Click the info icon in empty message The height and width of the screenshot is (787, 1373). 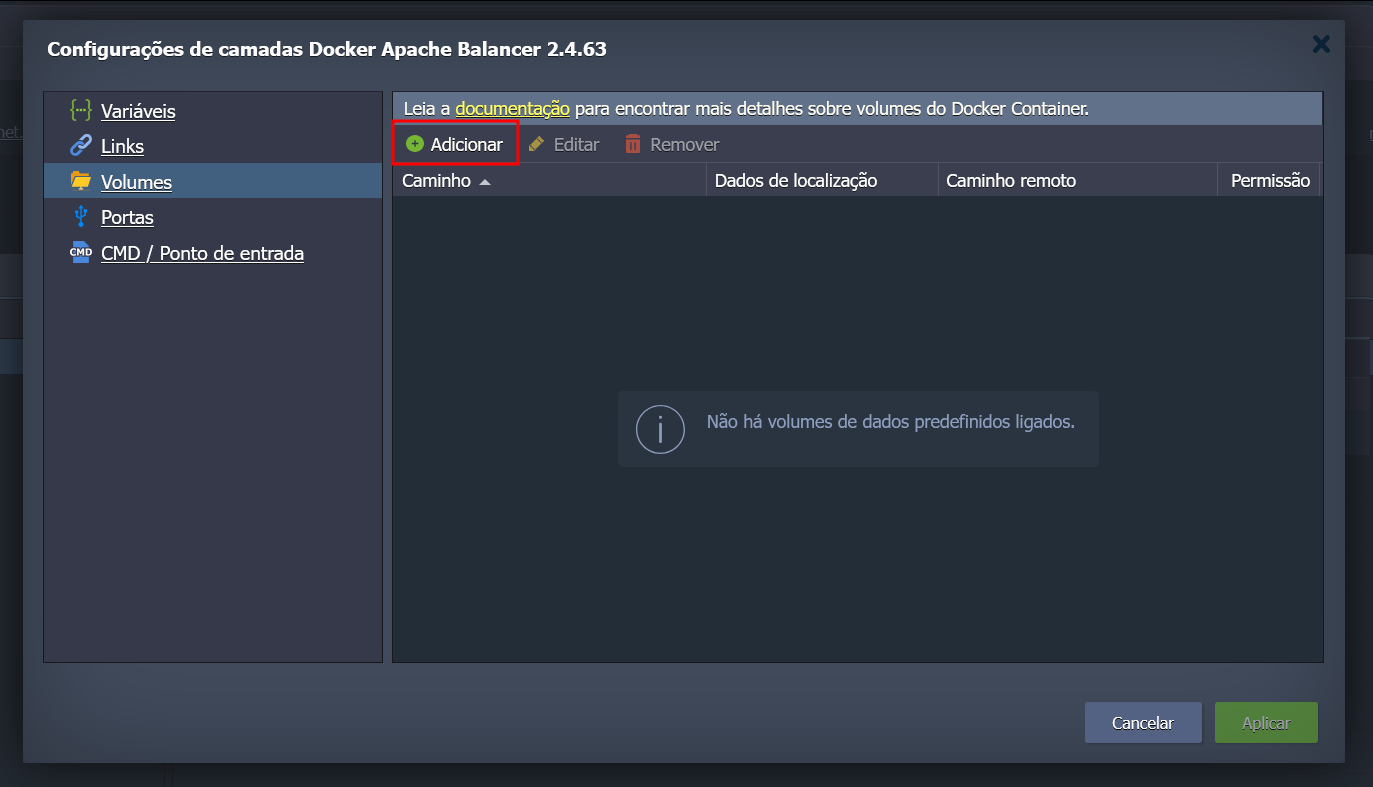[660, 429]
